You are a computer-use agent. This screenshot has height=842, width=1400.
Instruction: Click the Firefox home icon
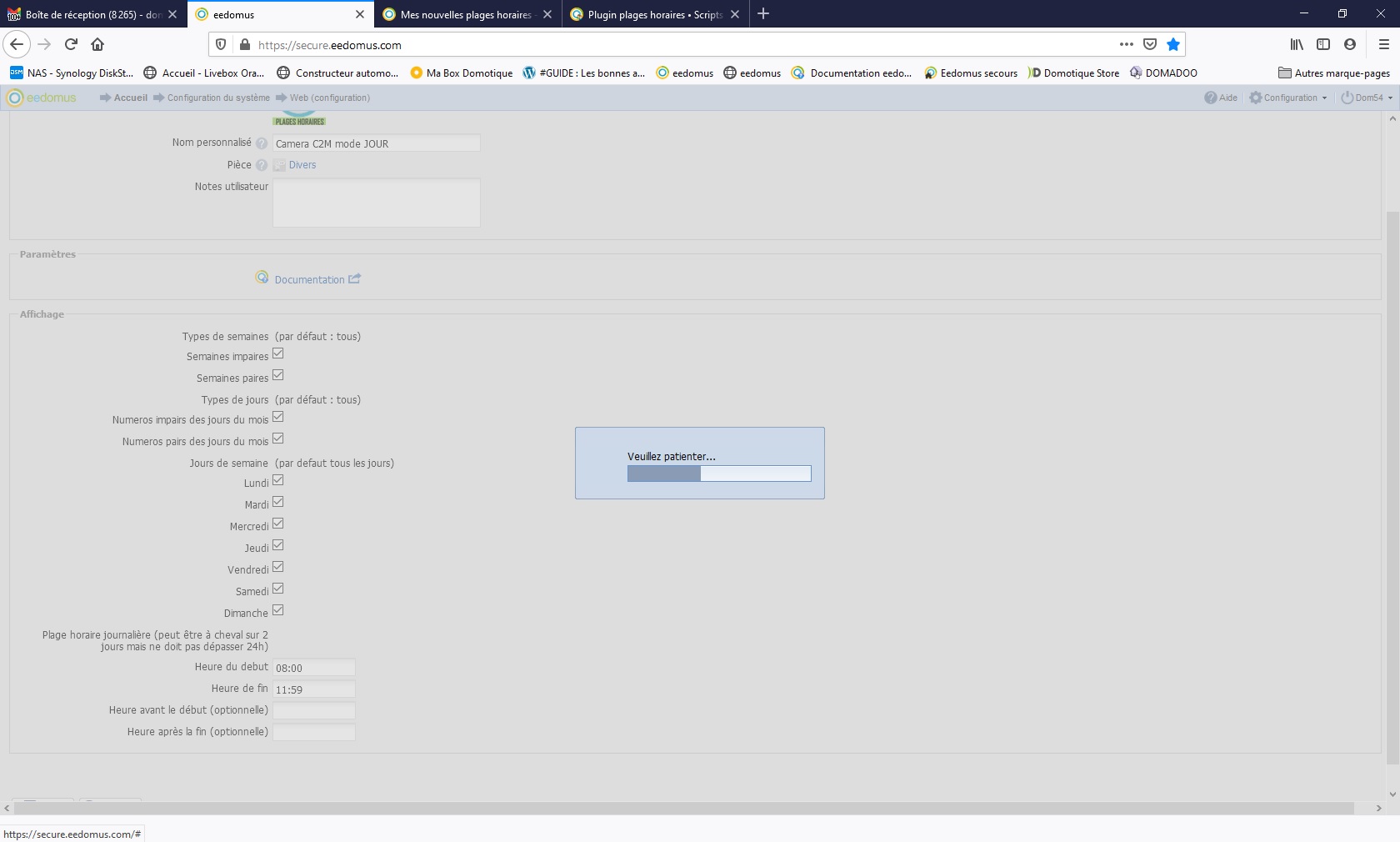[97, 44]
